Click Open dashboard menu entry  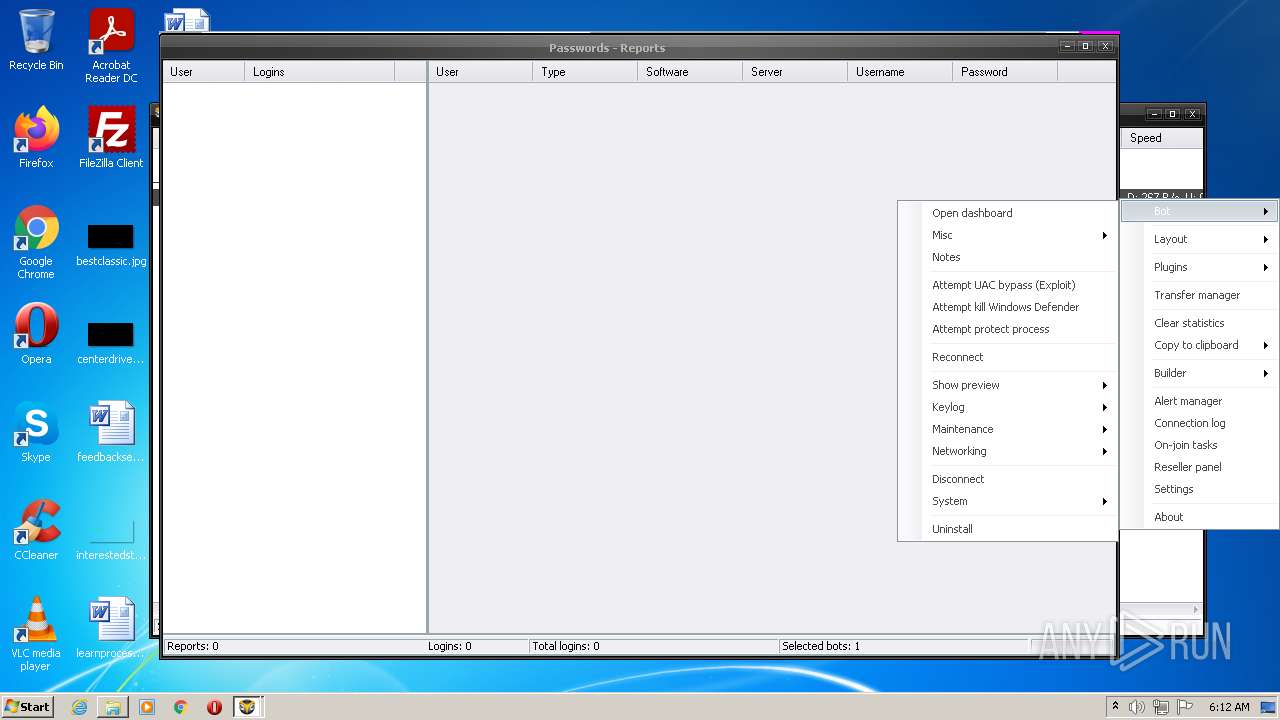coord(1008,213)
